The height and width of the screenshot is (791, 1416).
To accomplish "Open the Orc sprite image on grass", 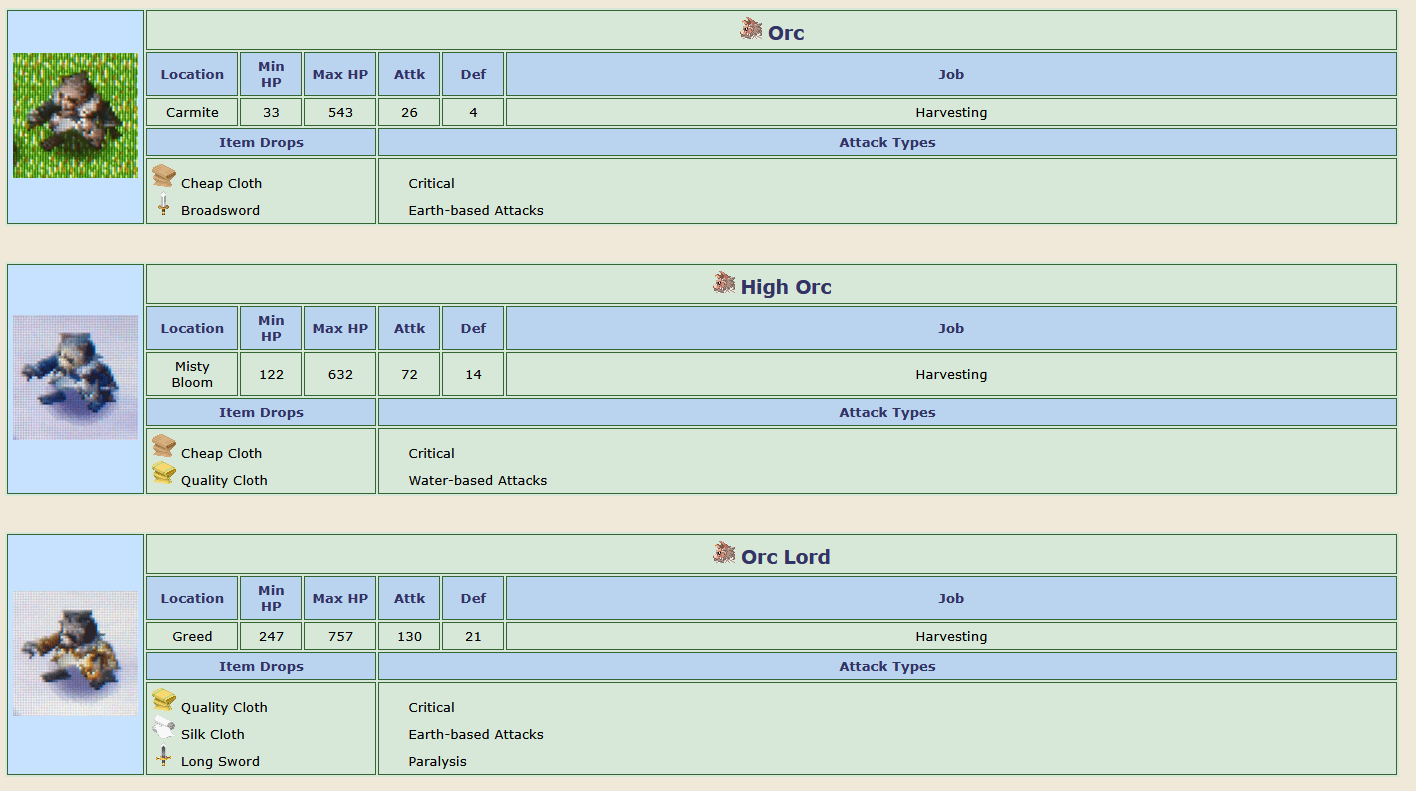I will pyautogui.click(x=76, y=116).
